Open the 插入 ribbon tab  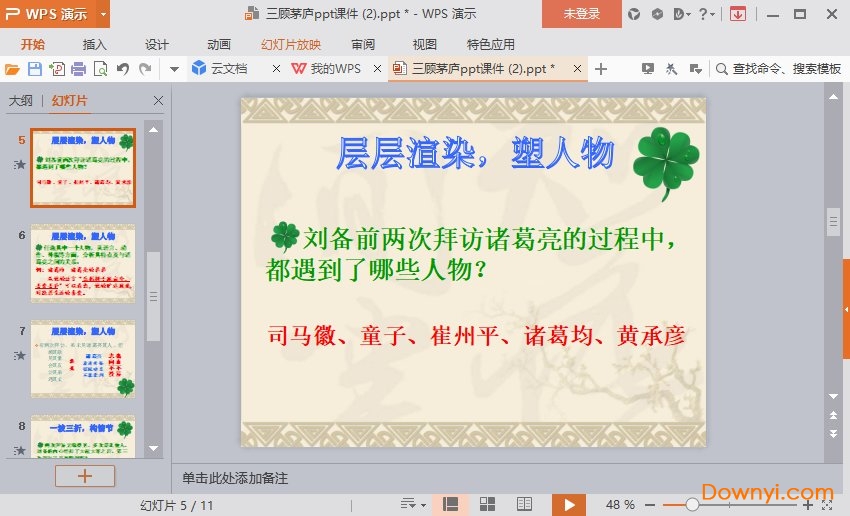click(94, 44)
